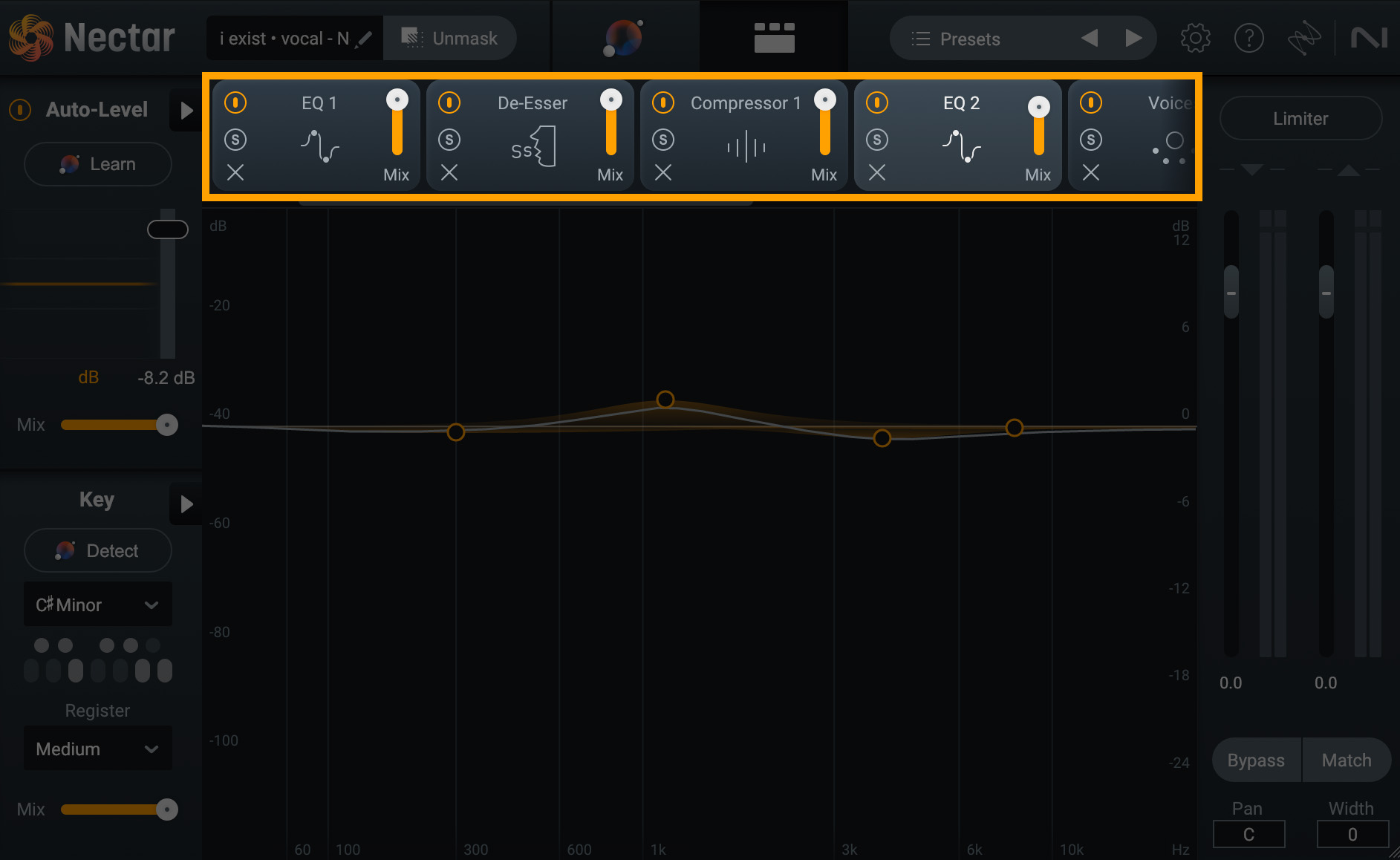This screenshot has height=860, width=1400.
Task: Toggle the EQ 1 module power button
Action: point(235,102)
